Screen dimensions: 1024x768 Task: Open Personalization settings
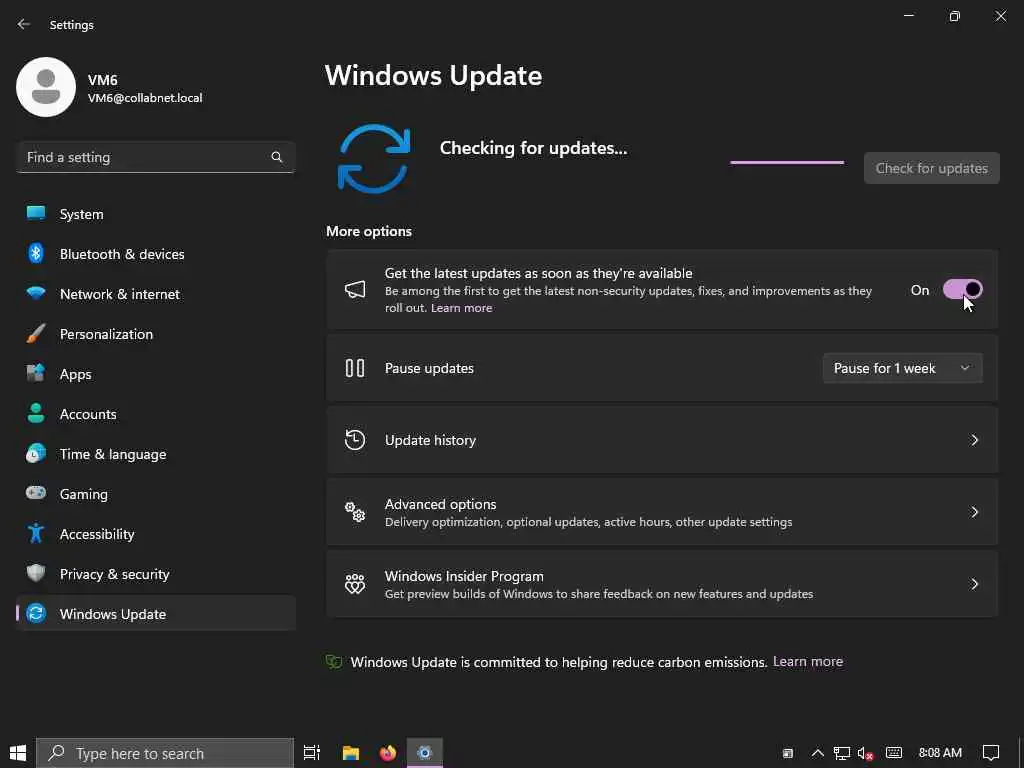coord(155,334)
